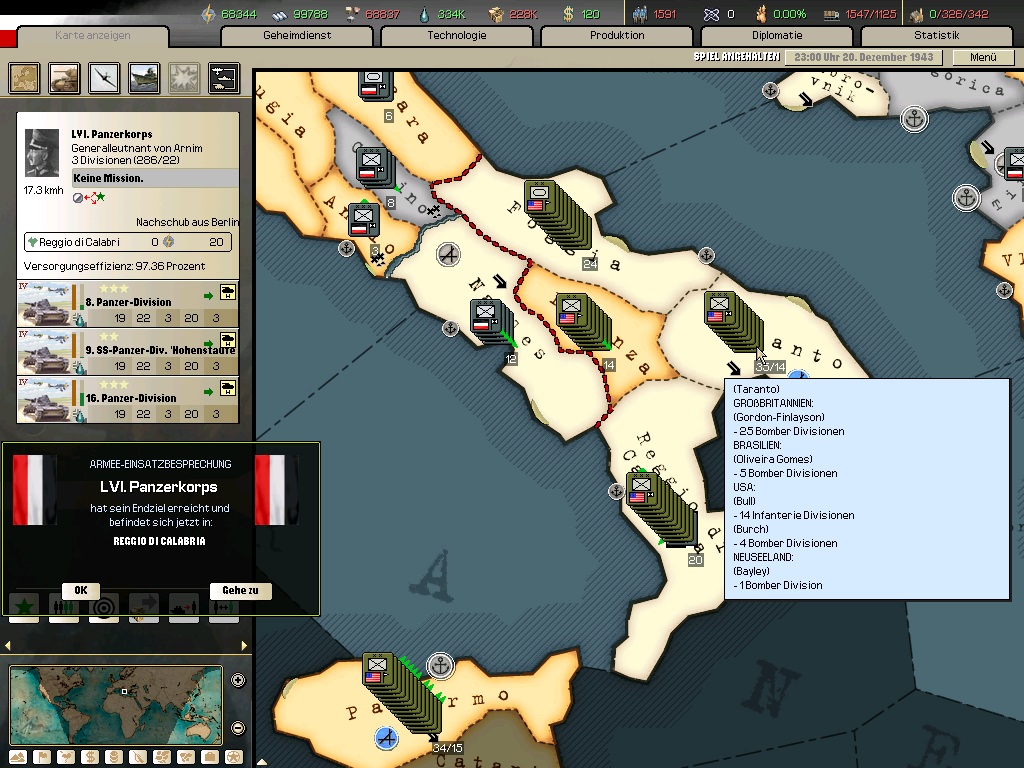Switch to the briefcase map mode
This screenshot has width=1024, height=768.
(x=210, y=758)
